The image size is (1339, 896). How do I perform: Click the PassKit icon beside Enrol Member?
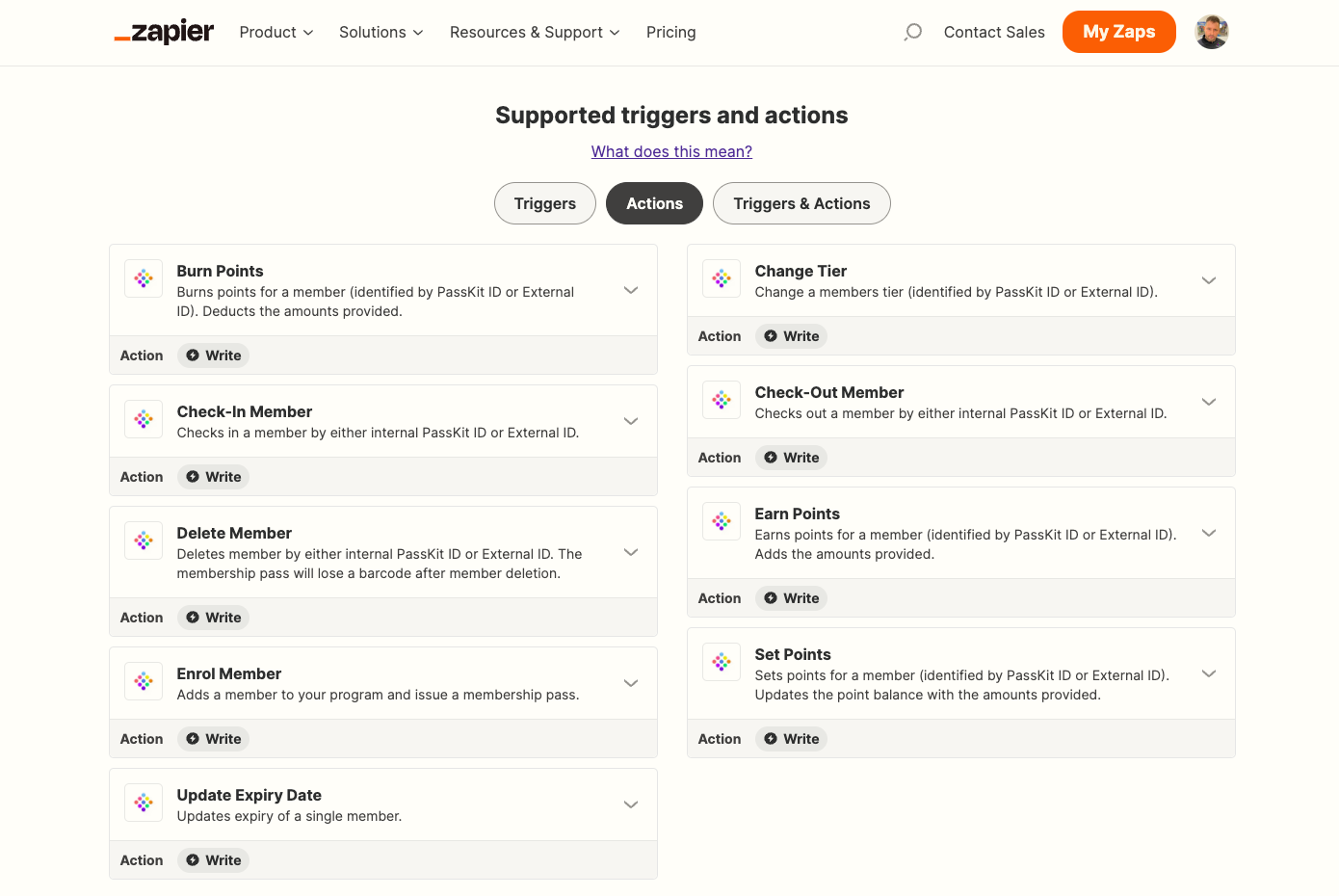coord(144,681)
